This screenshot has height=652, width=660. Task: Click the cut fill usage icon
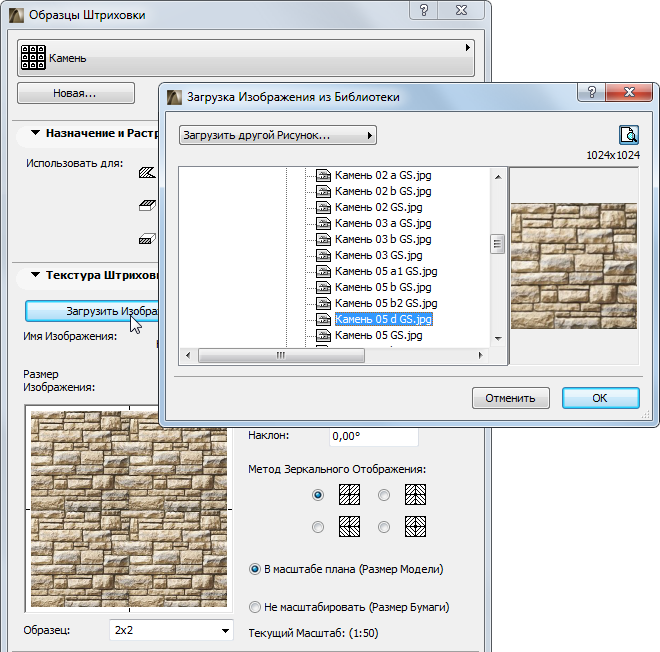[x=147, y=239]
